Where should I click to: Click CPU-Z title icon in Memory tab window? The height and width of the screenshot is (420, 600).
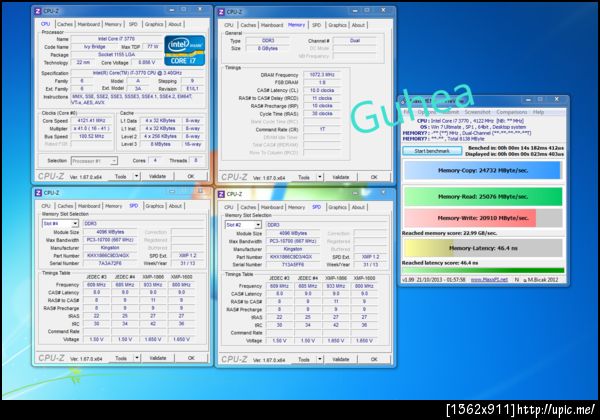221,12
